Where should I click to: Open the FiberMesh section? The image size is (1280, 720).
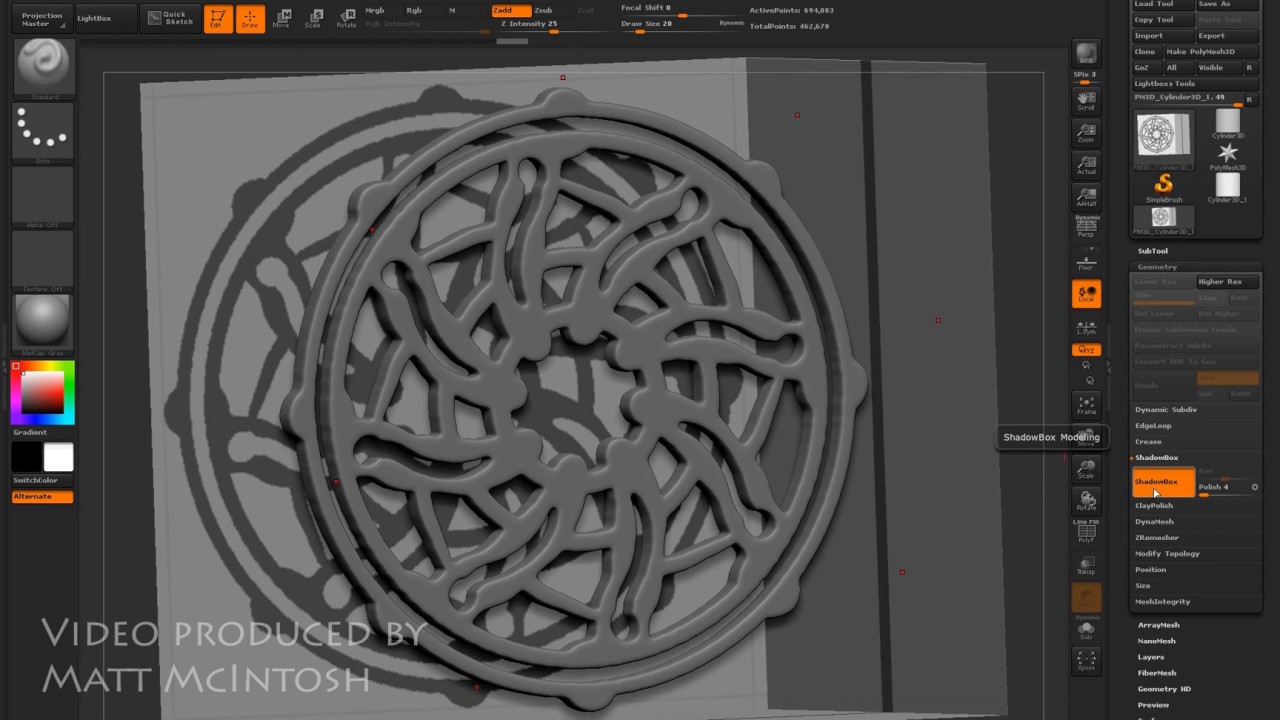[x=1157, y=673]
